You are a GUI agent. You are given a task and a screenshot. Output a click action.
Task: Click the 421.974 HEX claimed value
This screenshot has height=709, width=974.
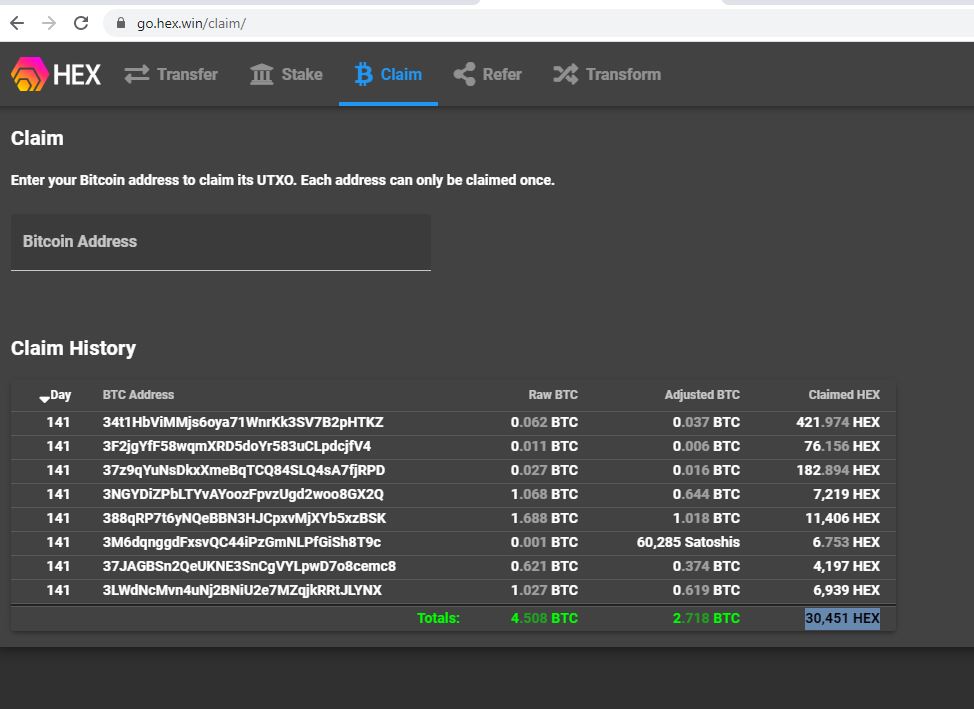(x=838, y=423)
